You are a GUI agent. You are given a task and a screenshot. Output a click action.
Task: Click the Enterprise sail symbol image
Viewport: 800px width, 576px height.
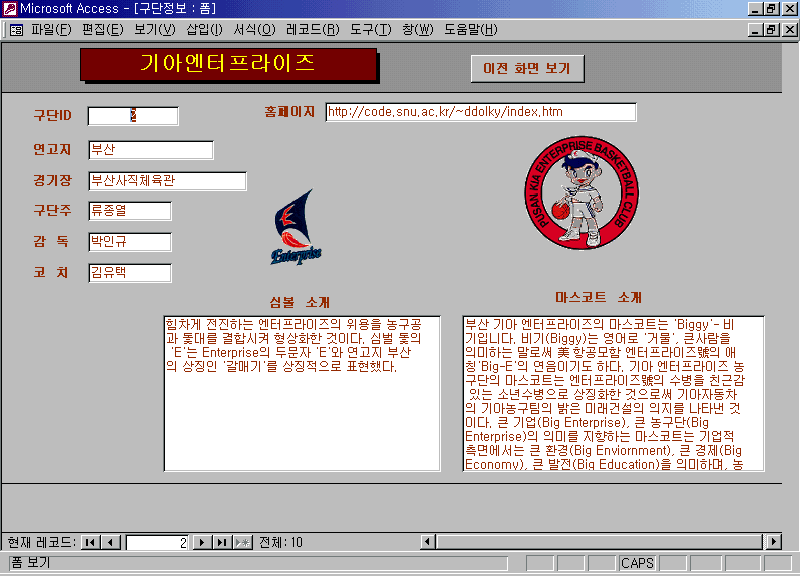click(x=295, y=227)
